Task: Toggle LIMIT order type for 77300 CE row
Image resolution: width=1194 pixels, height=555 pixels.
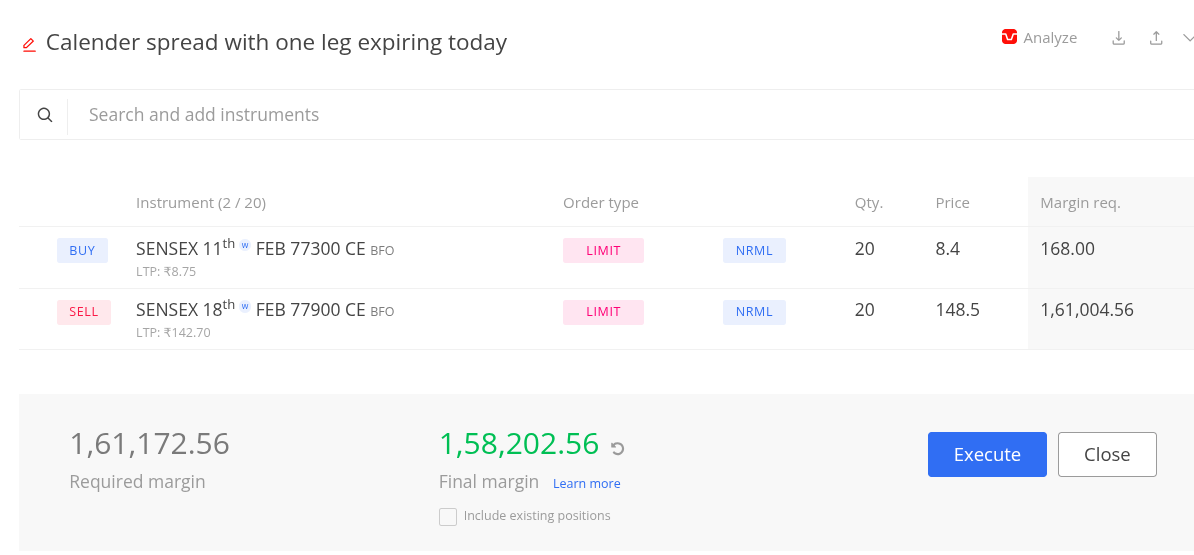Action: [603, 250]
